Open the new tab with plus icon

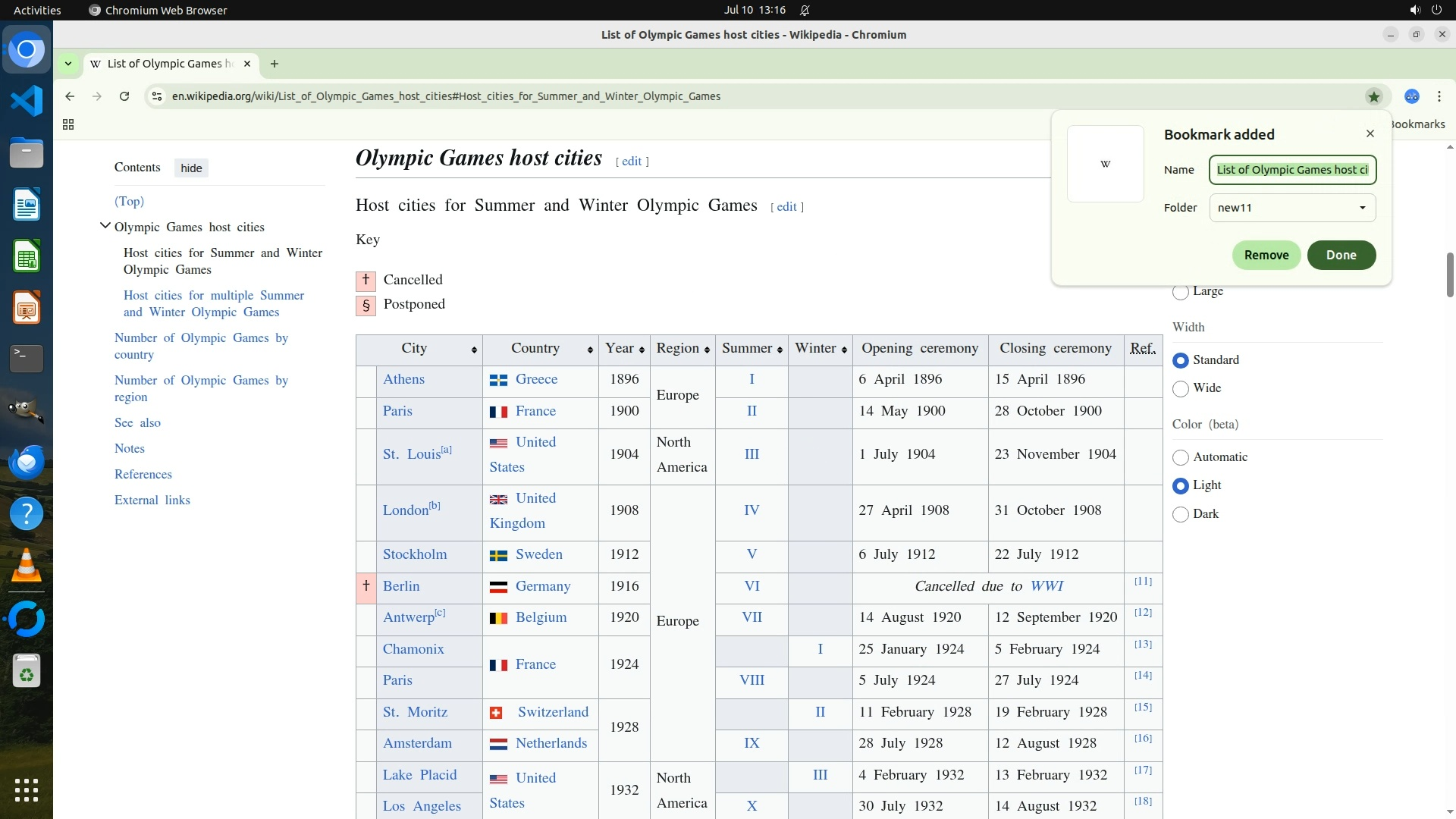275,64
